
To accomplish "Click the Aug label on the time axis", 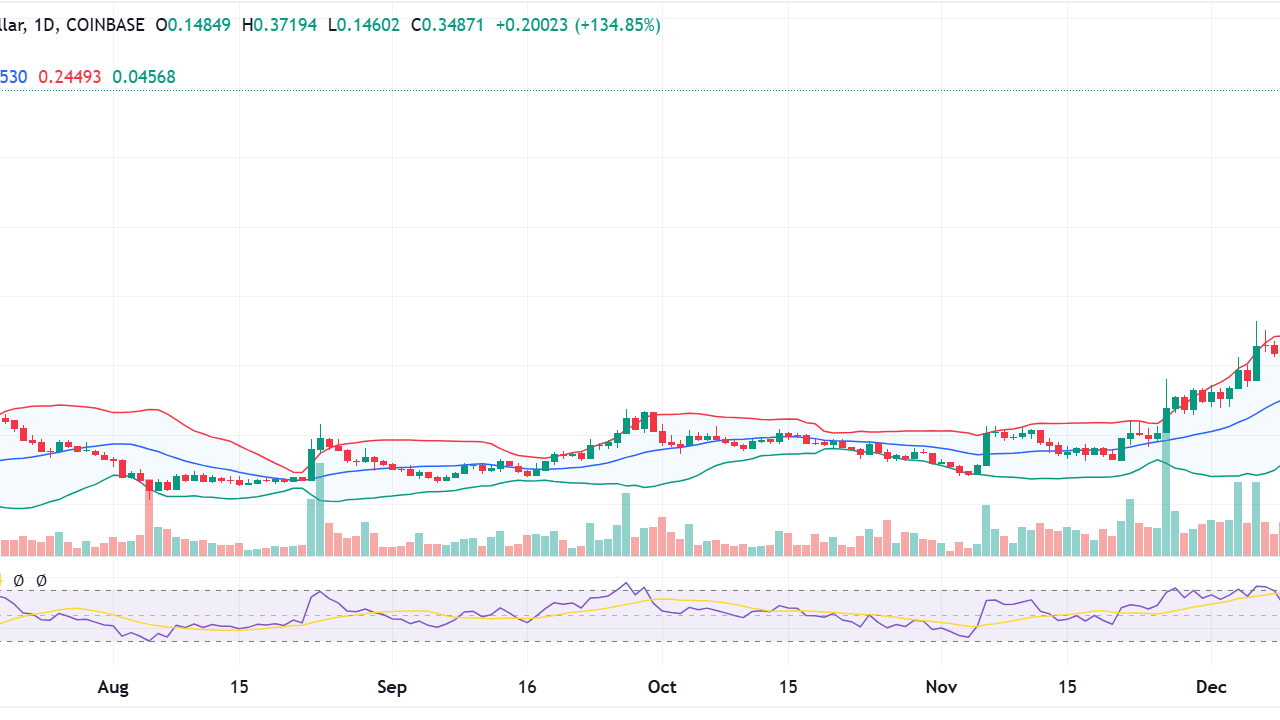I will click(113, 687).
